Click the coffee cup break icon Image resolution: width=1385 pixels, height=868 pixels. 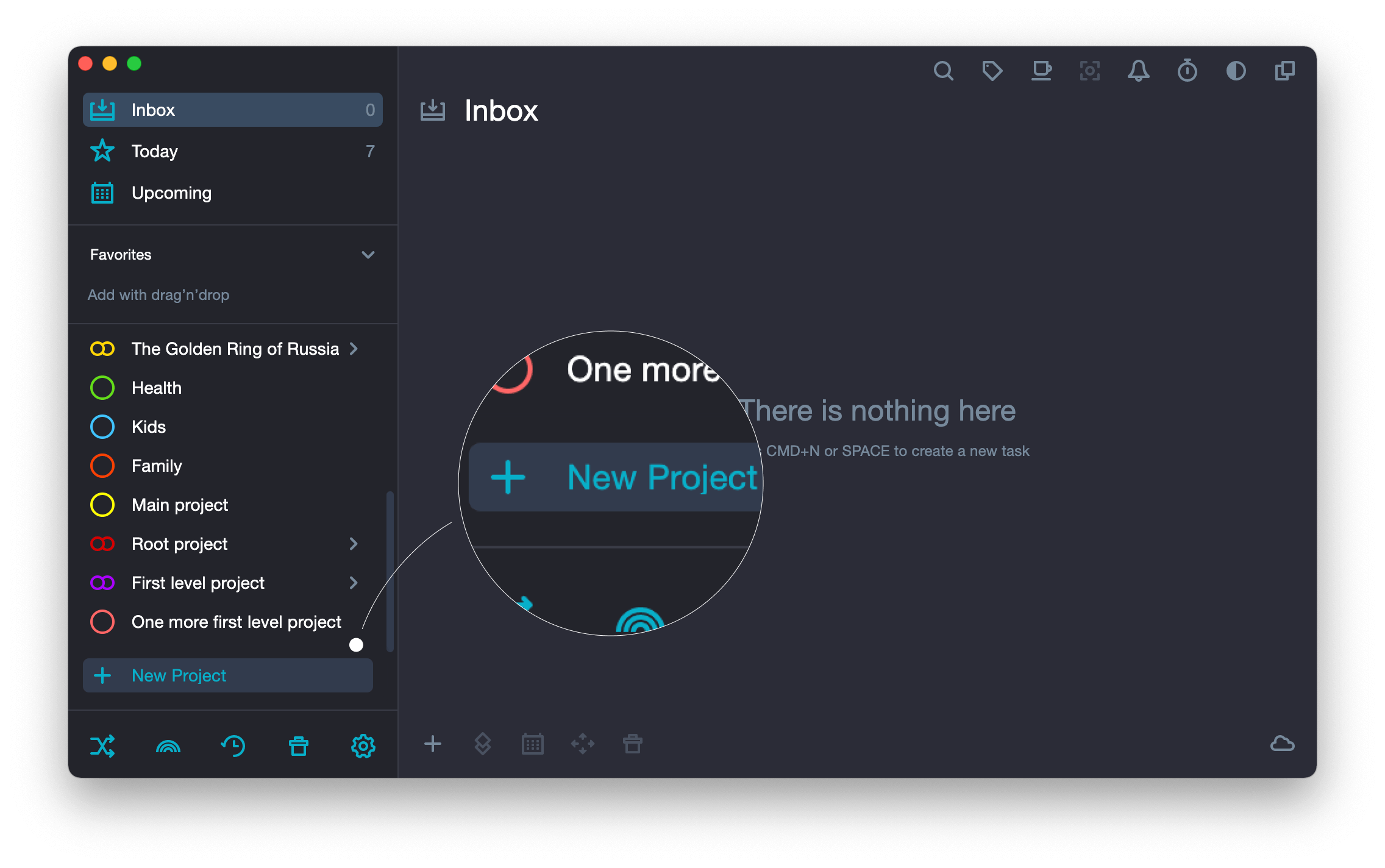point(1041,71)
